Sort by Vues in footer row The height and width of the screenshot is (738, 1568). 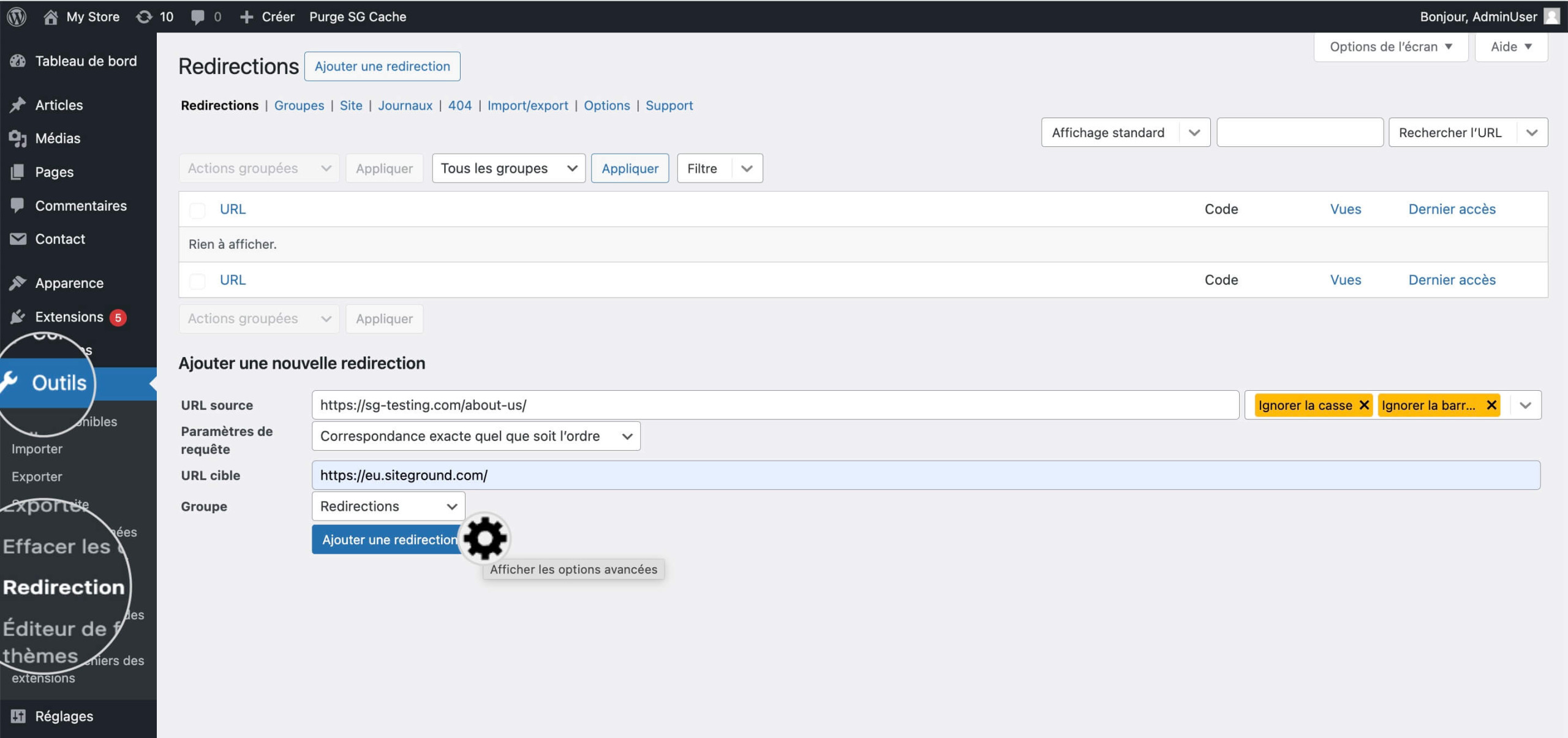(1346, 280)
